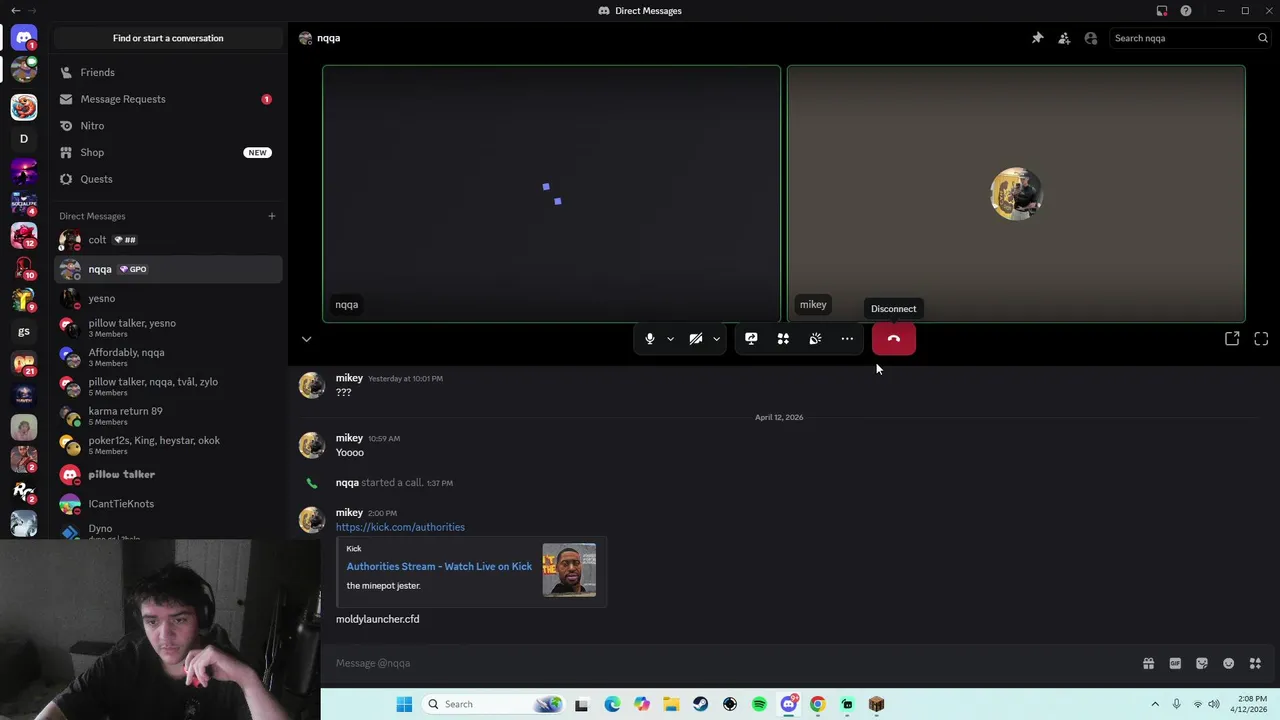Open Microsoft Edge from the taskbar
This screenshot has width=1280, height=720.
pyautogui.click(x=612, y=704)
